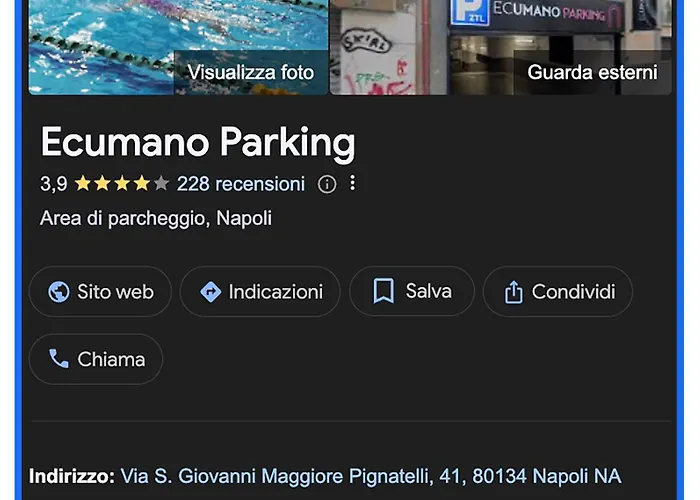Open the 228 recensioni link

tap(241, 184)
